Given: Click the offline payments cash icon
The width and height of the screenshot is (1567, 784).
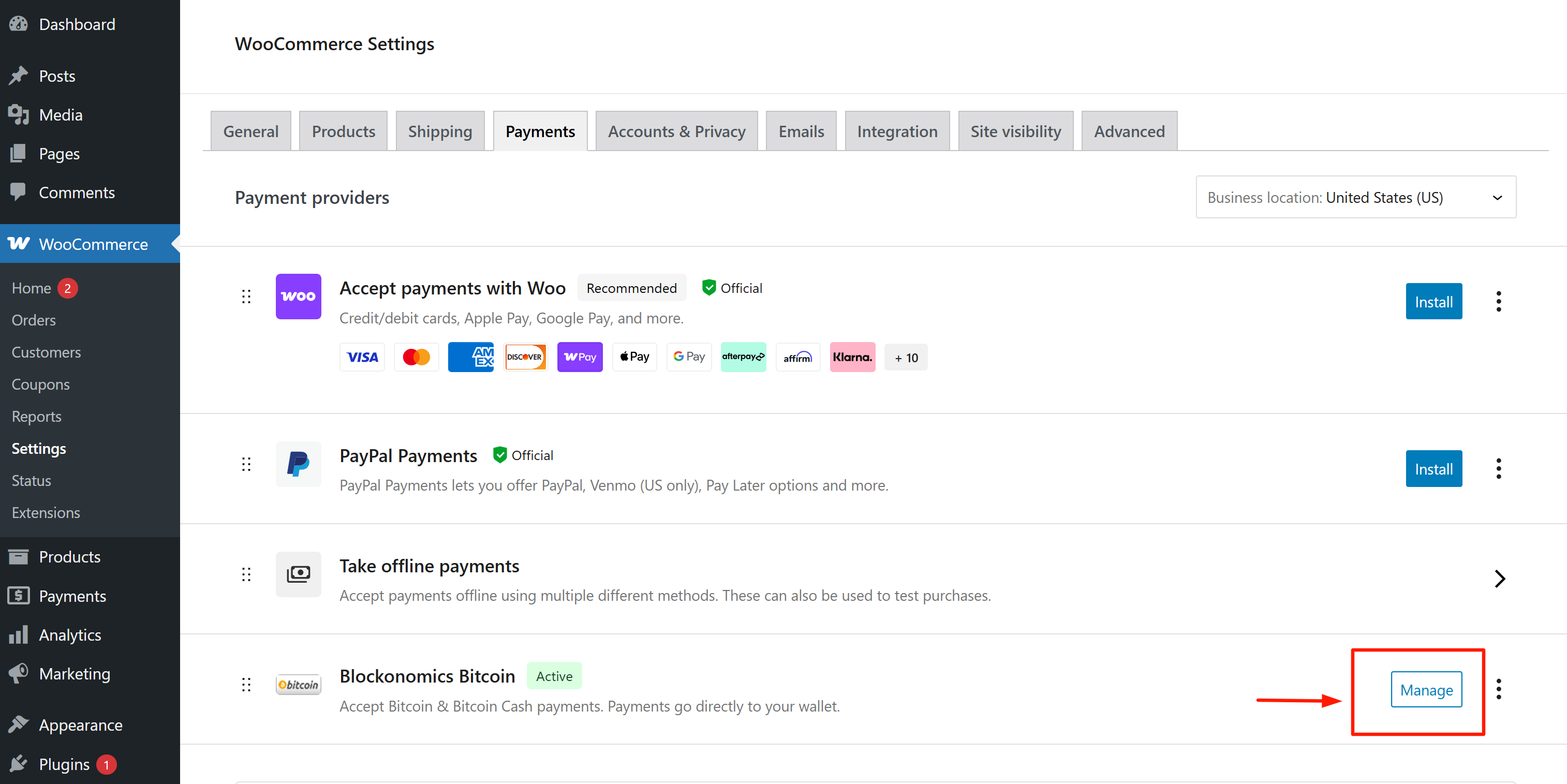Looking at the screenshot, I should (x=298, y=574).
